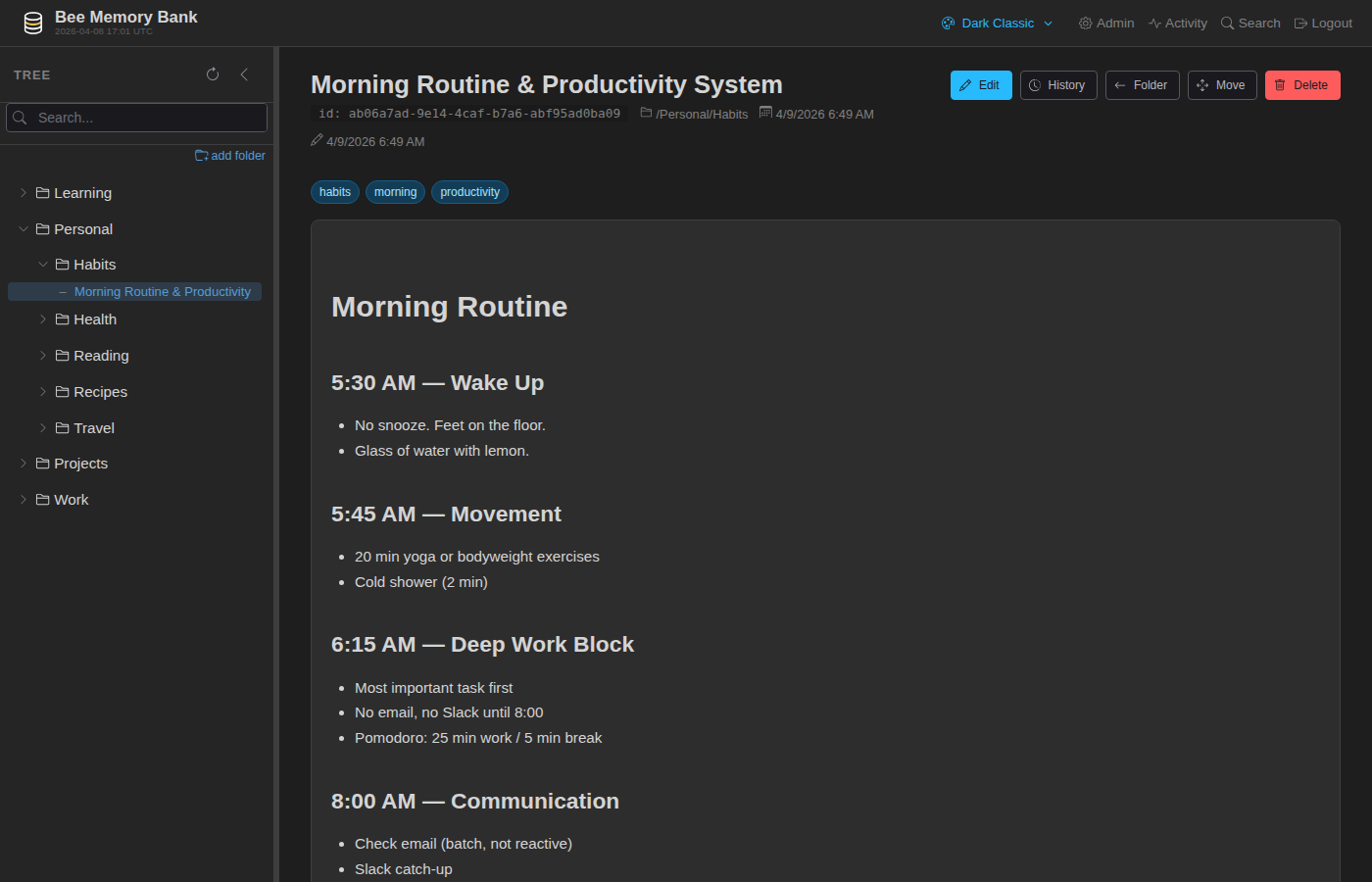Collapse the Habits folder chevron

43,265
